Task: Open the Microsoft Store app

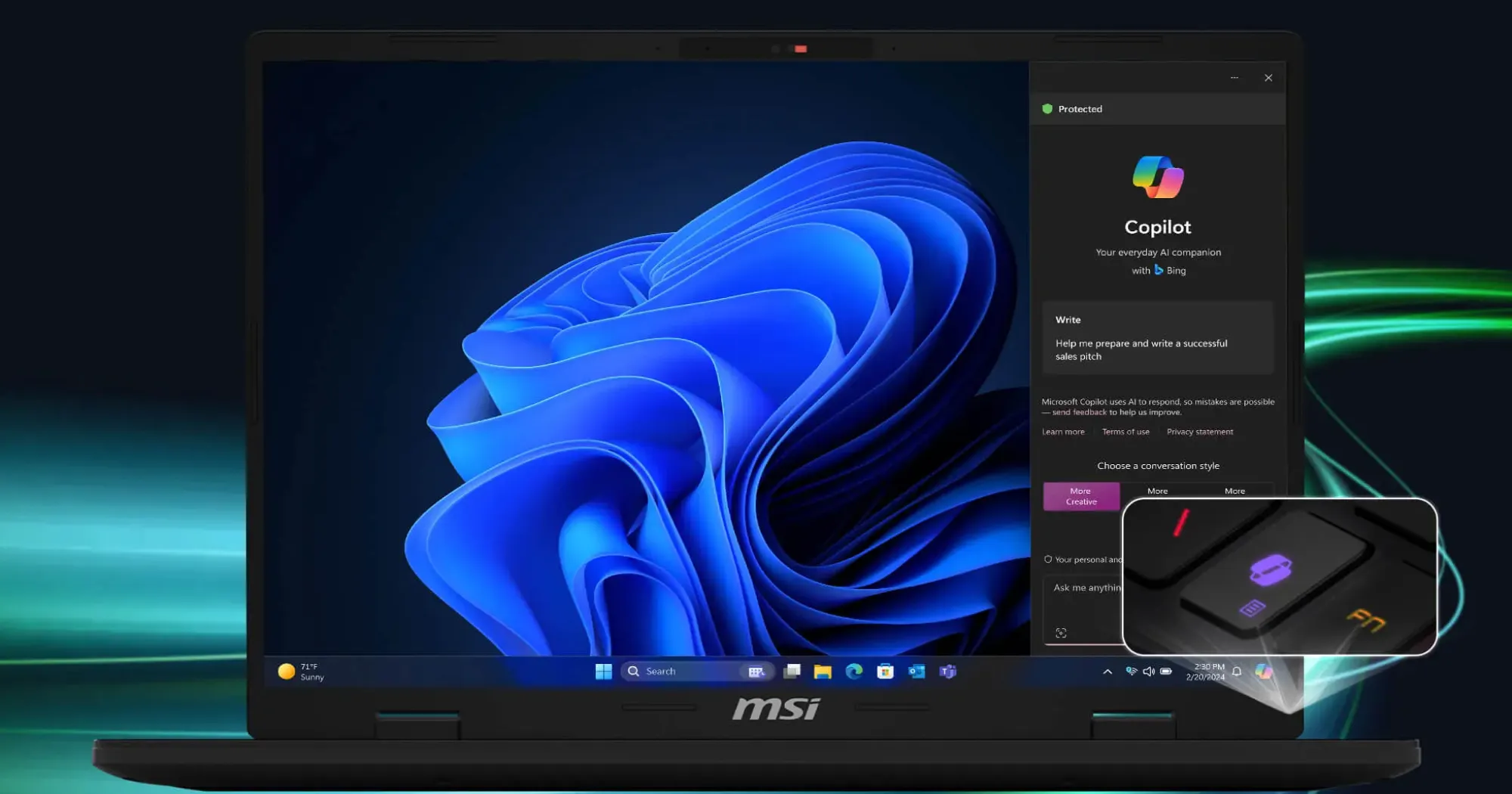Action: pos(885,671)
